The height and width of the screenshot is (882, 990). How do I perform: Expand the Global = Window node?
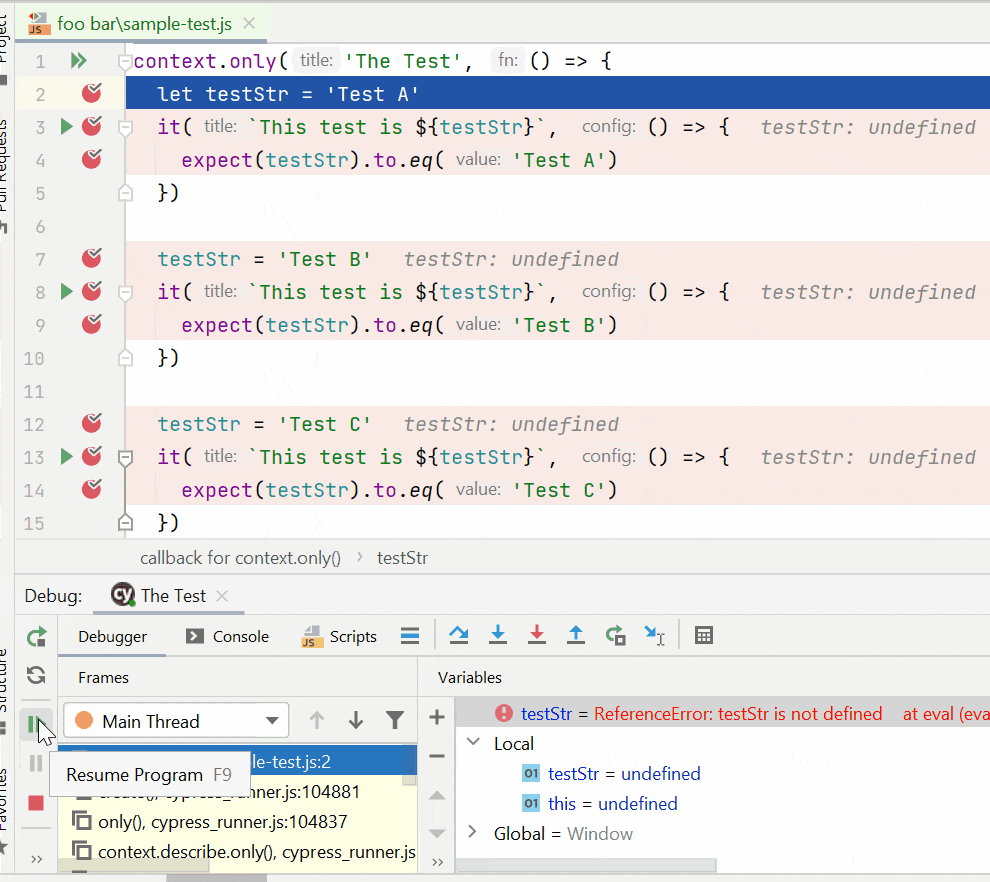point(472,832)
